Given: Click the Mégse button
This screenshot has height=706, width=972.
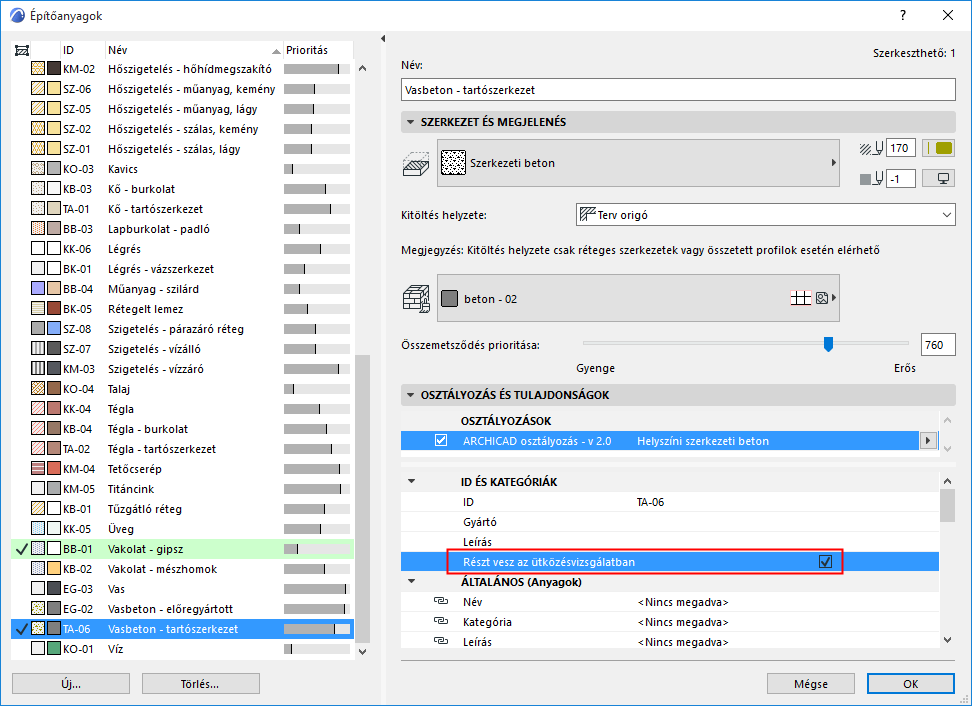Looking at the screenshot, I should (x=810, y=684).
